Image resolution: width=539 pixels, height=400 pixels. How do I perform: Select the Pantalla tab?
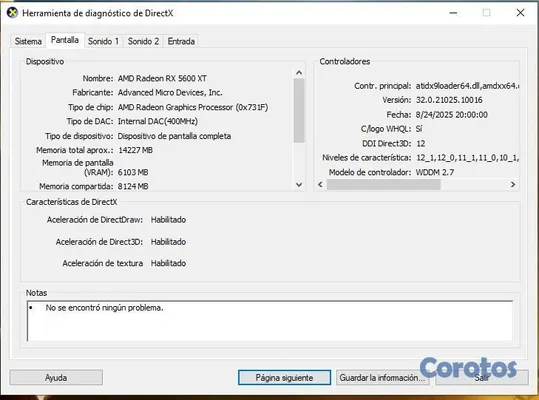[65, 40]
